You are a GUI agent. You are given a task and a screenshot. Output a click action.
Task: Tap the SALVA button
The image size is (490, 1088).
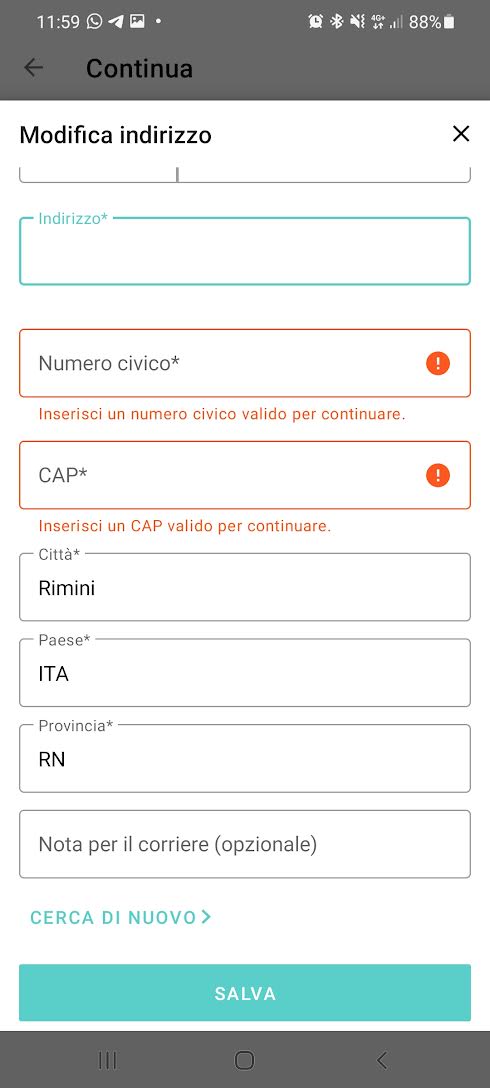click(x=245, y=993)
